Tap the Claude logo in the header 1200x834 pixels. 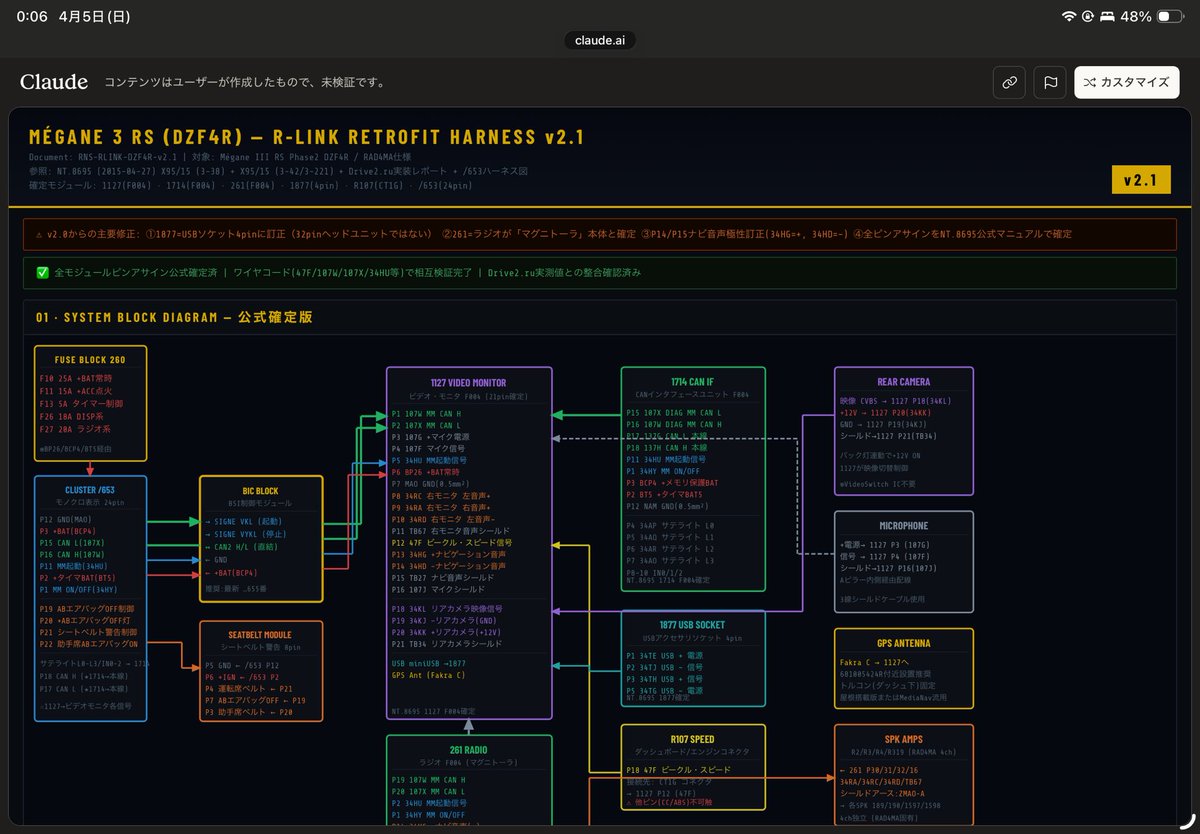pos(54,82)
